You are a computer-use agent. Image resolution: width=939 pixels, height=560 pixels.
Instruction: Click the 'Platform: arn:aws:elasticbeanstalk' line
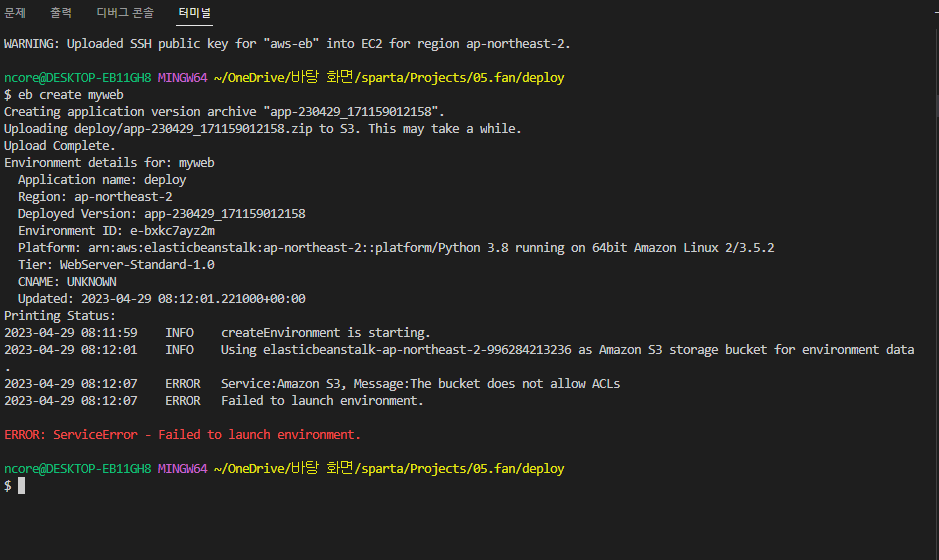pyautogui.click(x=396, y=248)
